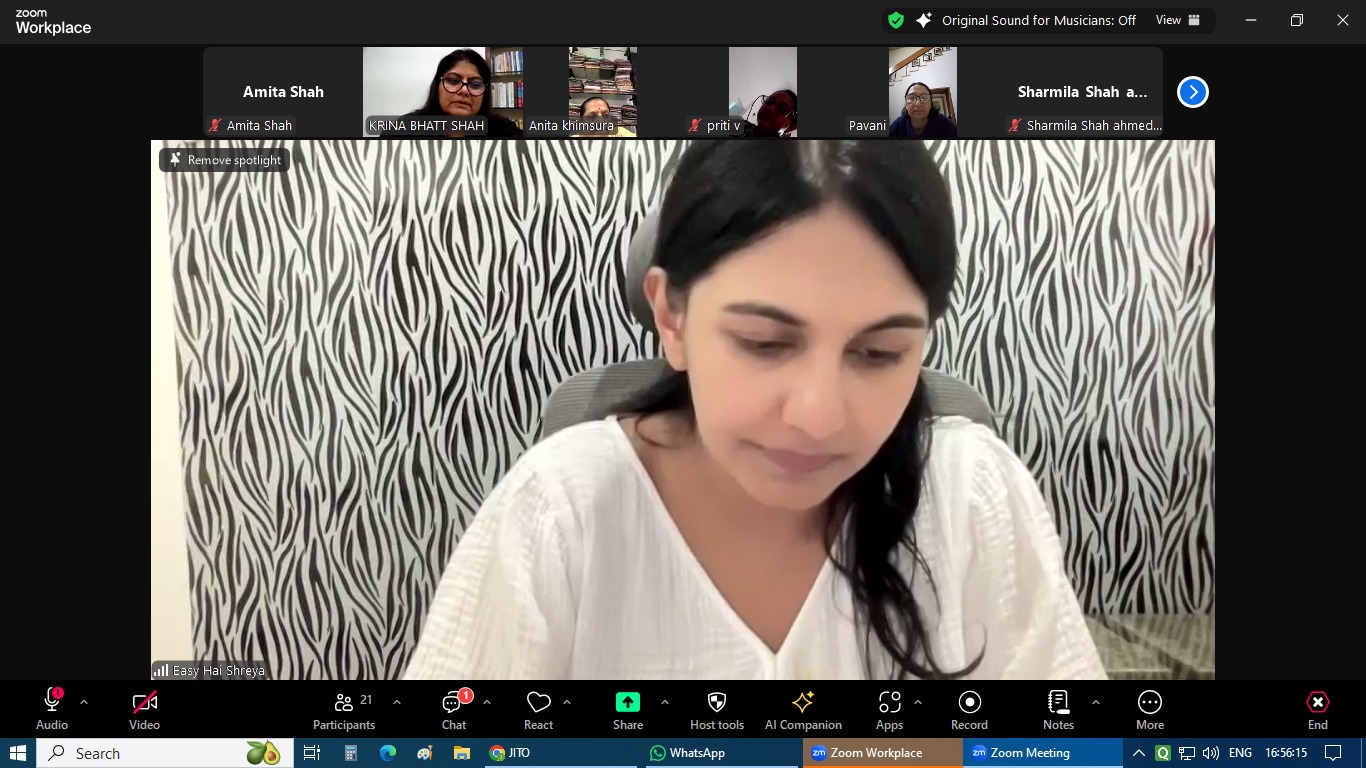1366x768 pixels.
Task: Open the Chat panel
Action: (454, 709)
